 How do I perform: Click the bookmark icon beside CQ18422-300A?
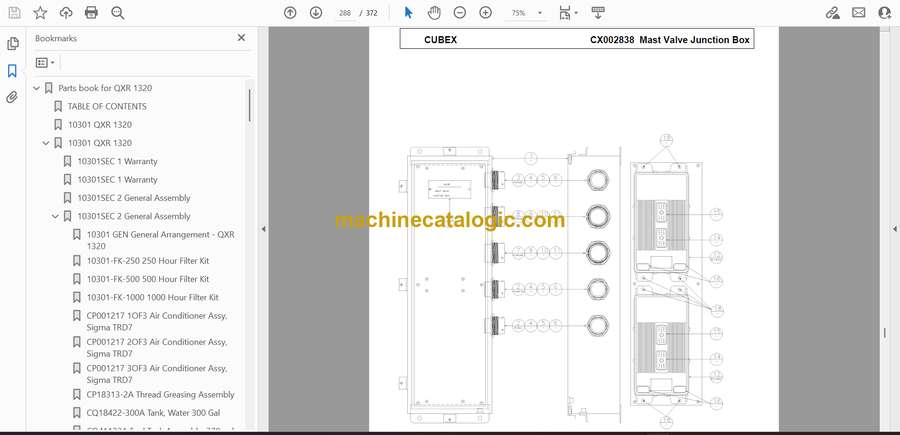[x=76, y=413]
